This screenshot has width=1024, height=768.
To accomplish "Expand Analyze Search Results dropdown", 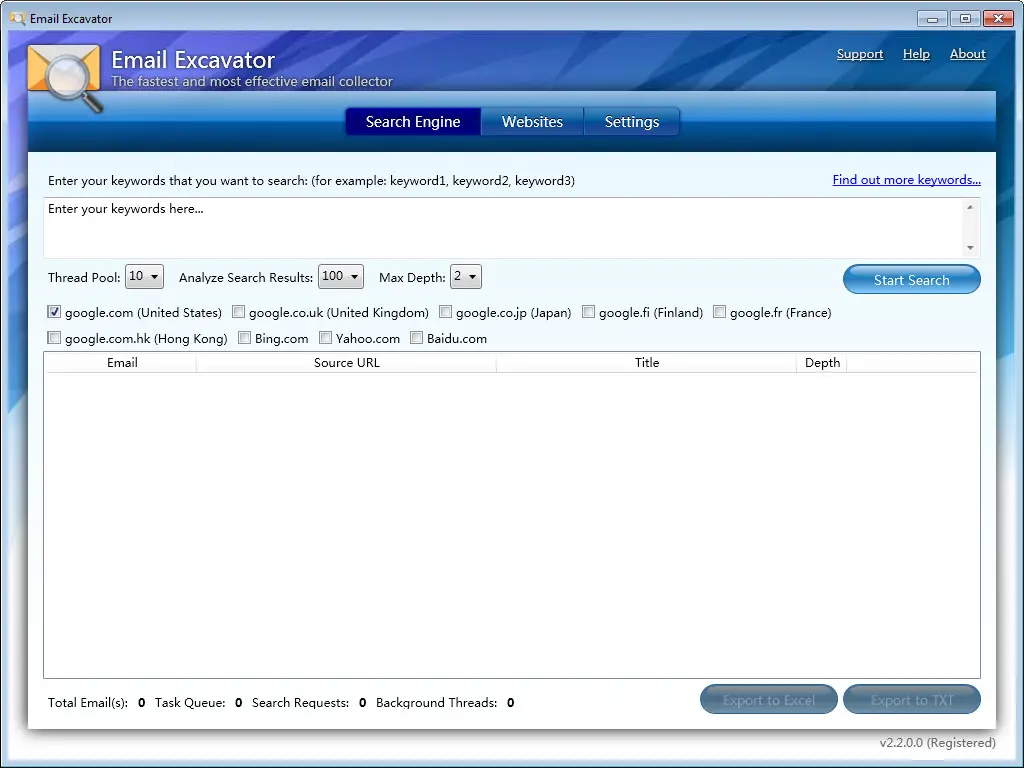I will (341, 277).
